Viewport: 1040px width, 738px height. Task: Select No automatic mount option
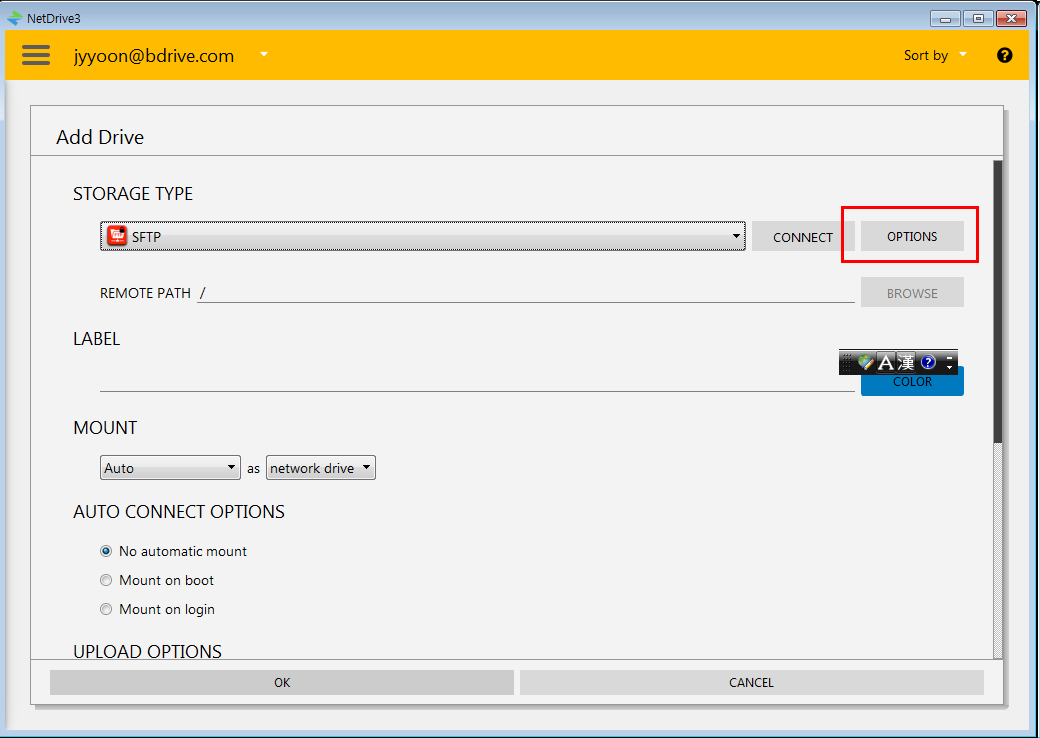(x=106, y=551)
